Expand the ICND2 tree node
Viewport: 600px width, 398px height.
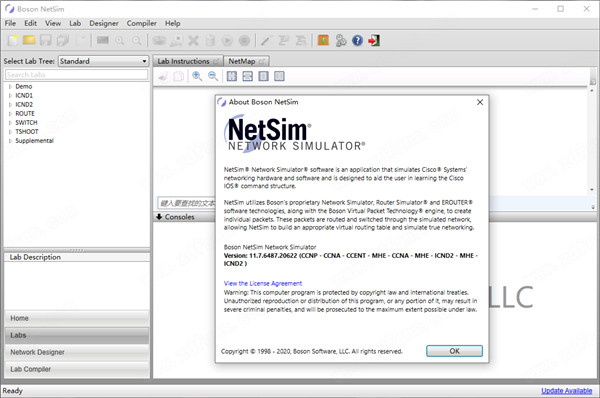pos(10,104)
